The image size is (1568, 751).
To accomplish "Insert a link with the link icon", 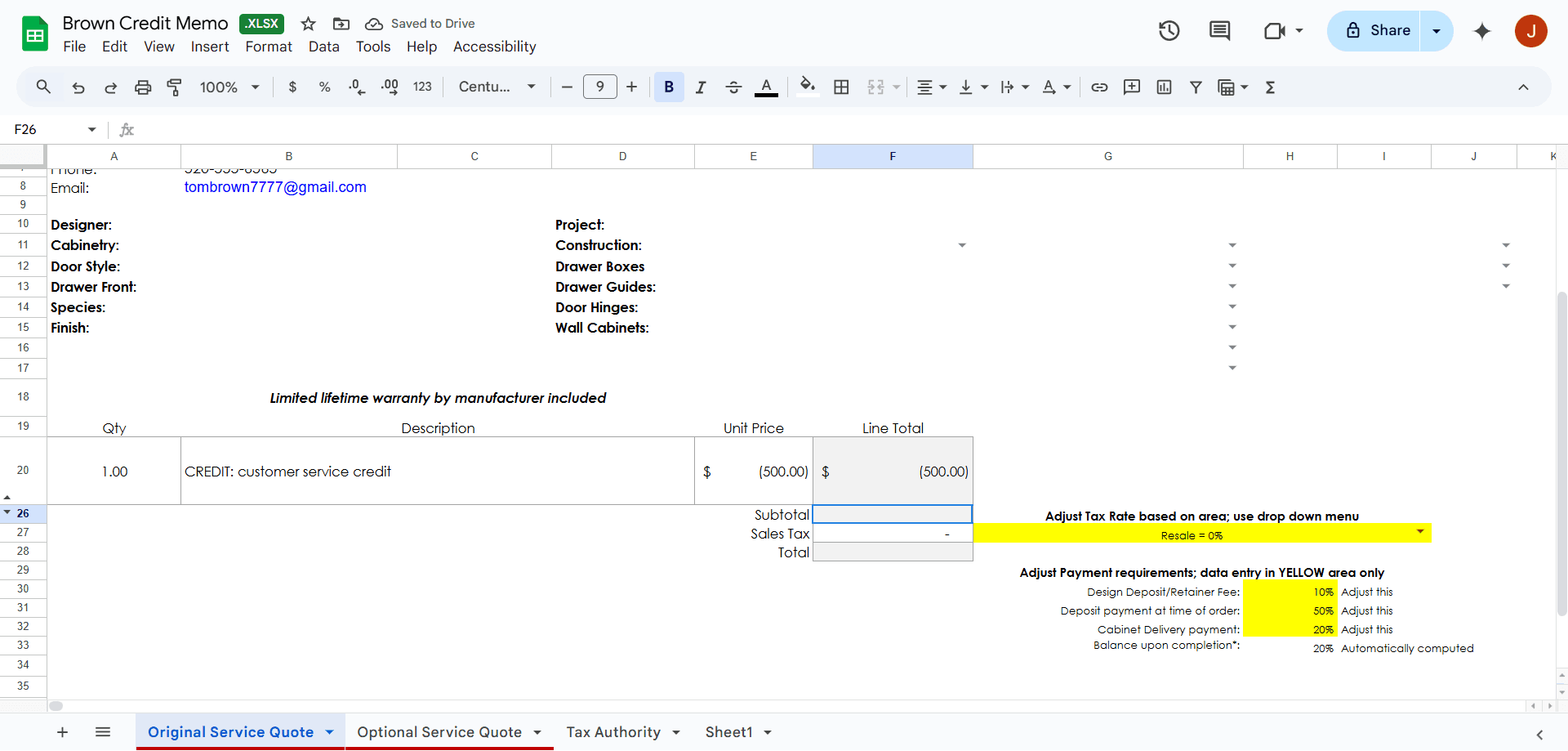I will coord(1099,87).
